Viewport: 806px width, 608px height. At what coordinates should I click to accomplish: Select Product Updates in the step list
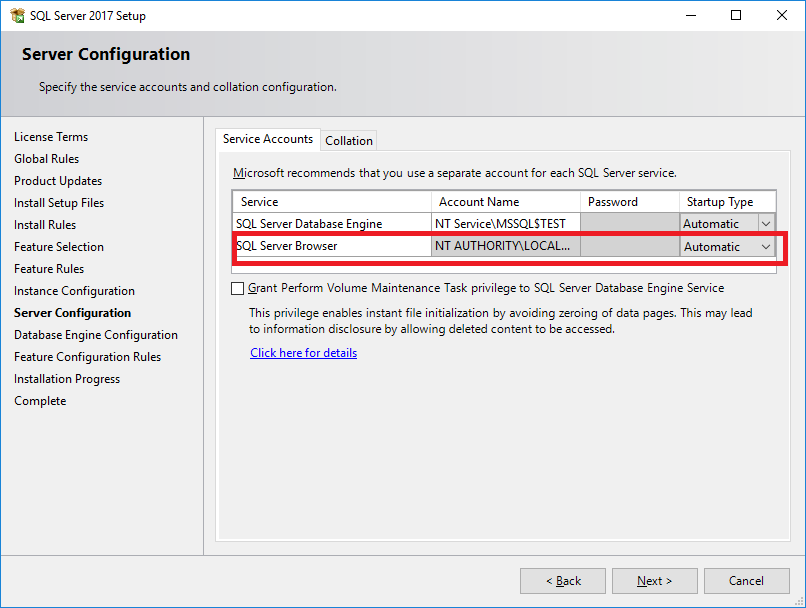pyautogui.click(x=58, y=181)
